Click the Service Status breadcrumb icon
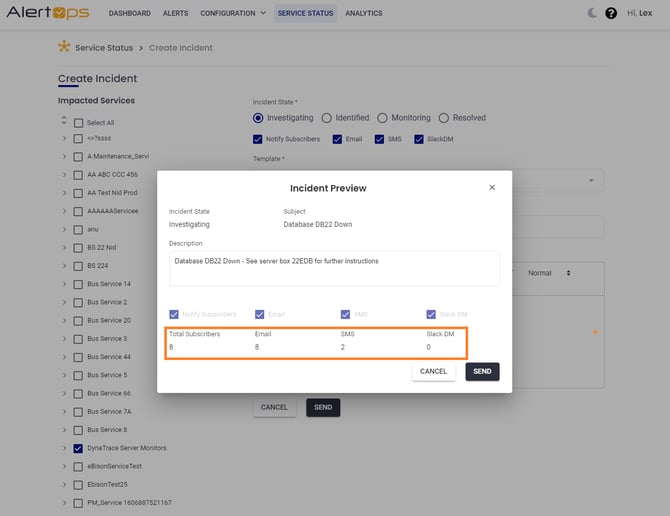 tap(65, 47)
